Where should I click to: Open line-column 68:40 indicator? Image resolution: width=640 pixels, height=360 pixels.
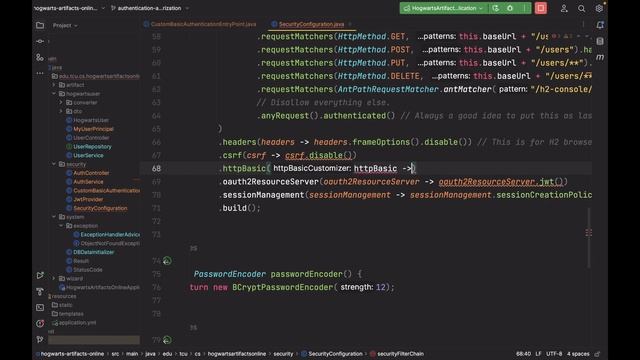[523, 354]
